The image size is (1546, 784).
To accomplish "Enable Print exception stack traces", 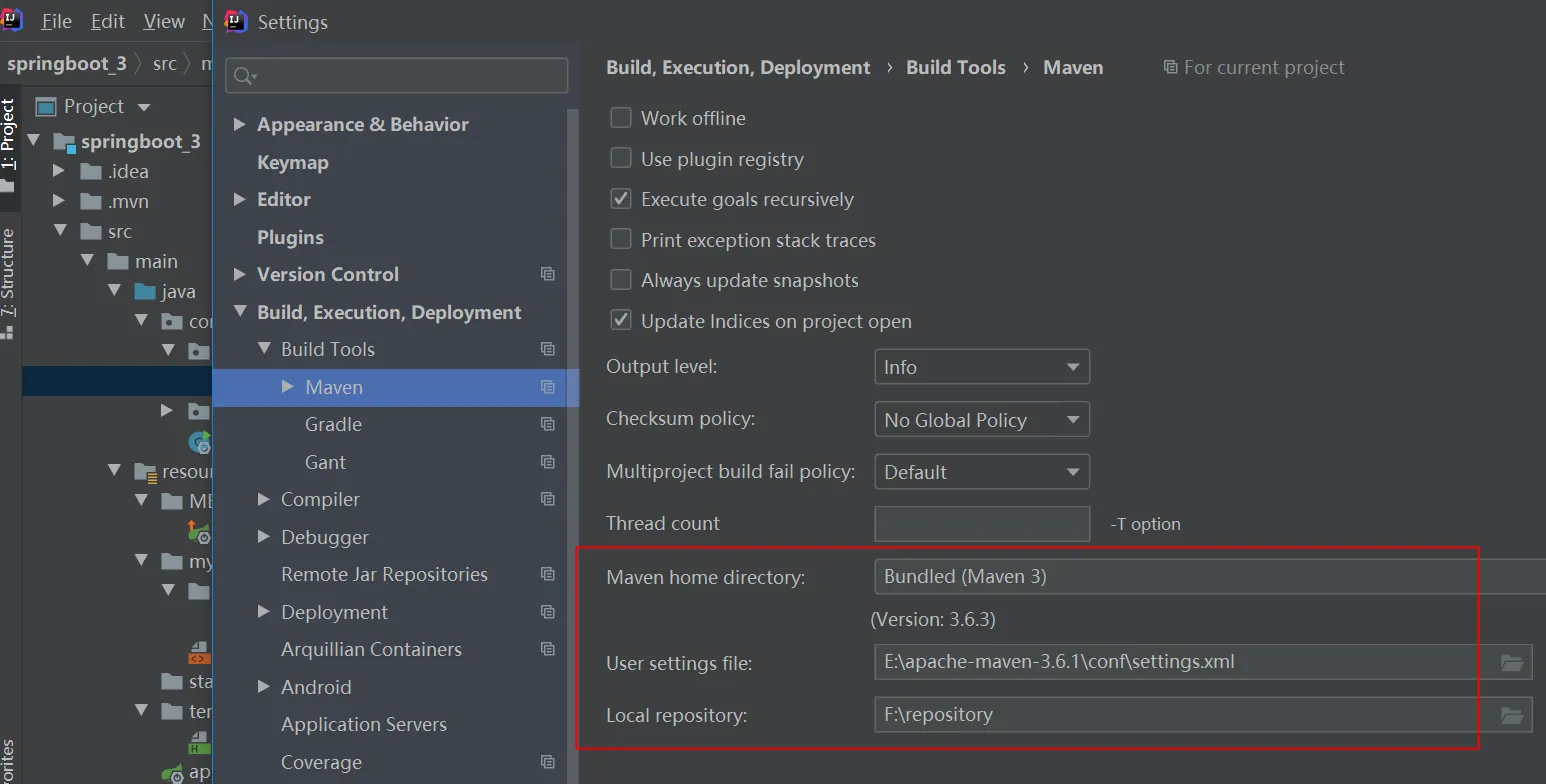I will tap(621, 240).
